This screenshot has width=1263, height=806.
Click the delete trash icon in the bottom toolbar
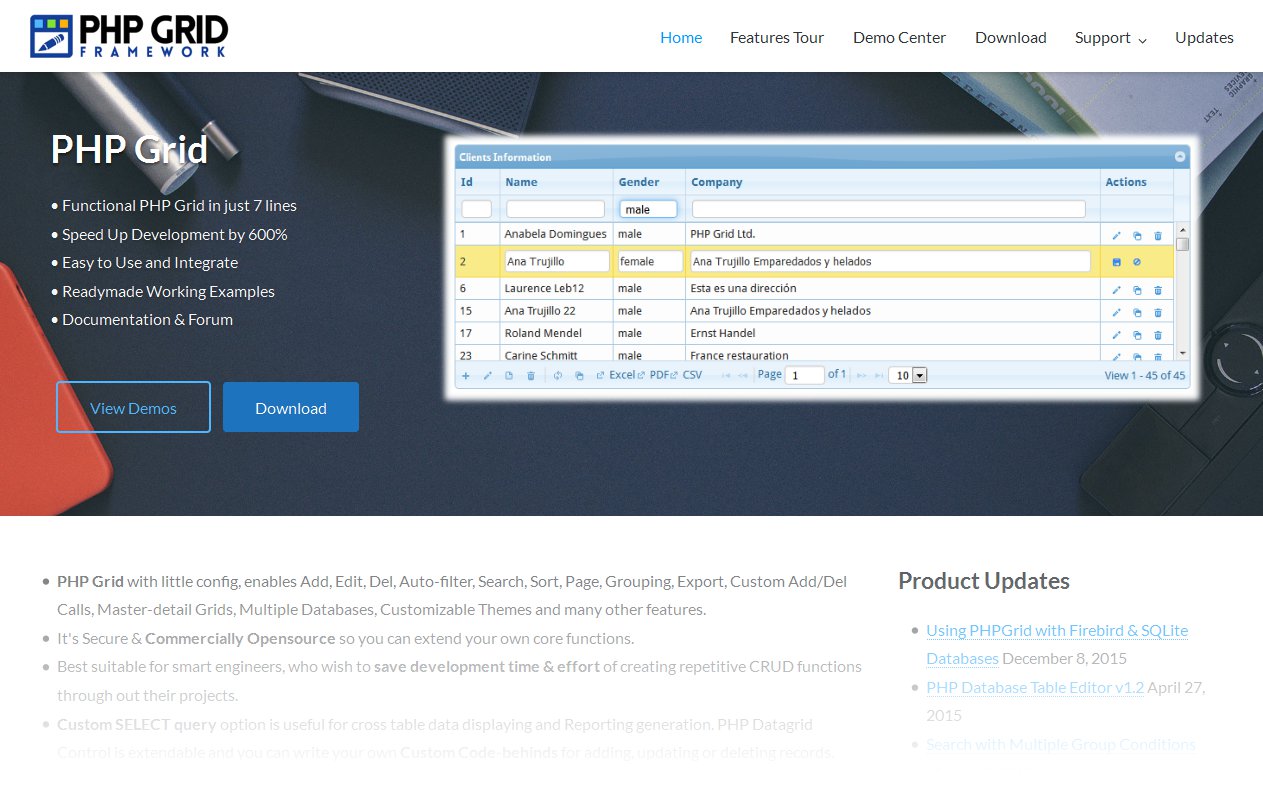click(x=530, y=375)
